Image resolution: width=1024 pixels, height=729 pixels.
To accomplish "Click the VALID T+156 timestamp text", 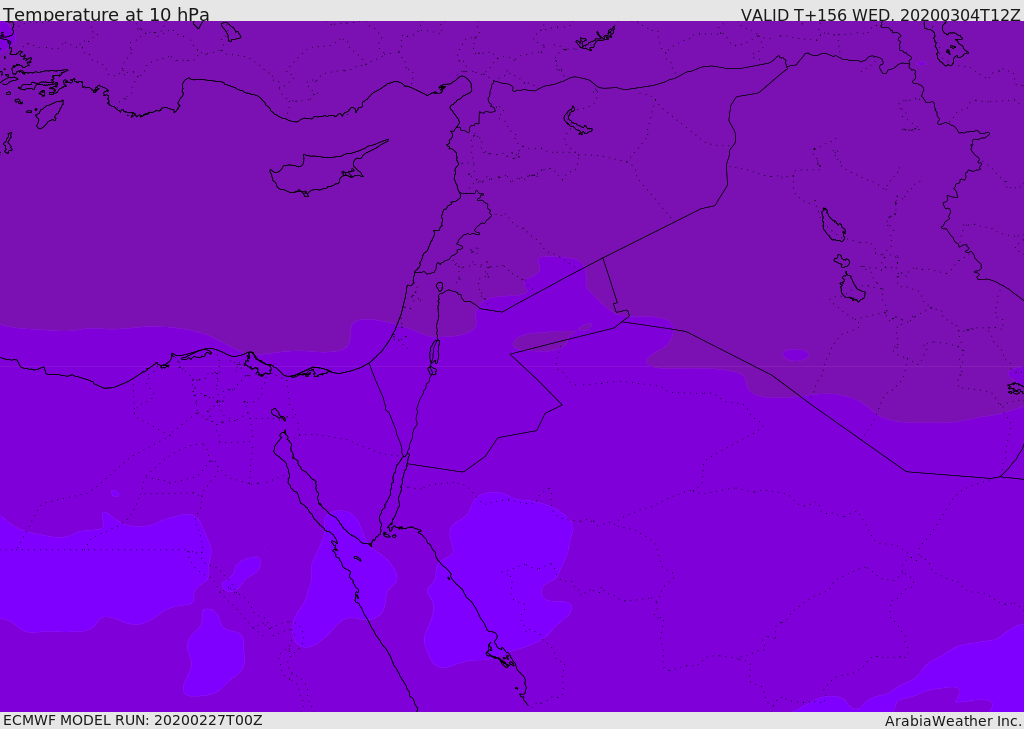I will 880,15.
